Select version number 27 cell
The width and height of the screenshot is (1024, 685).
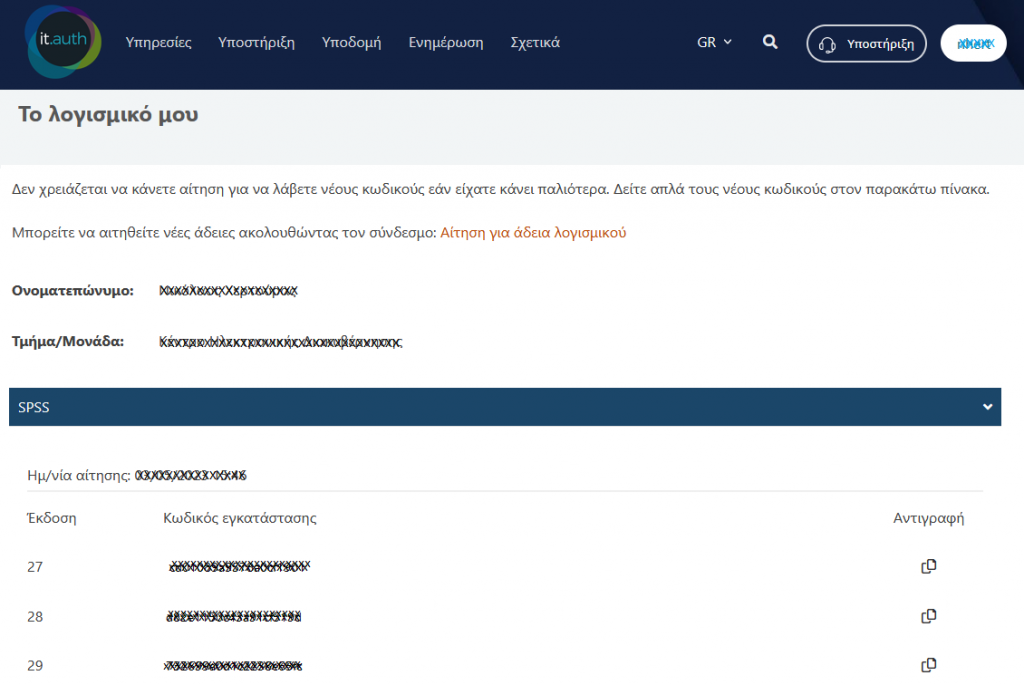[x=35, y=567]
